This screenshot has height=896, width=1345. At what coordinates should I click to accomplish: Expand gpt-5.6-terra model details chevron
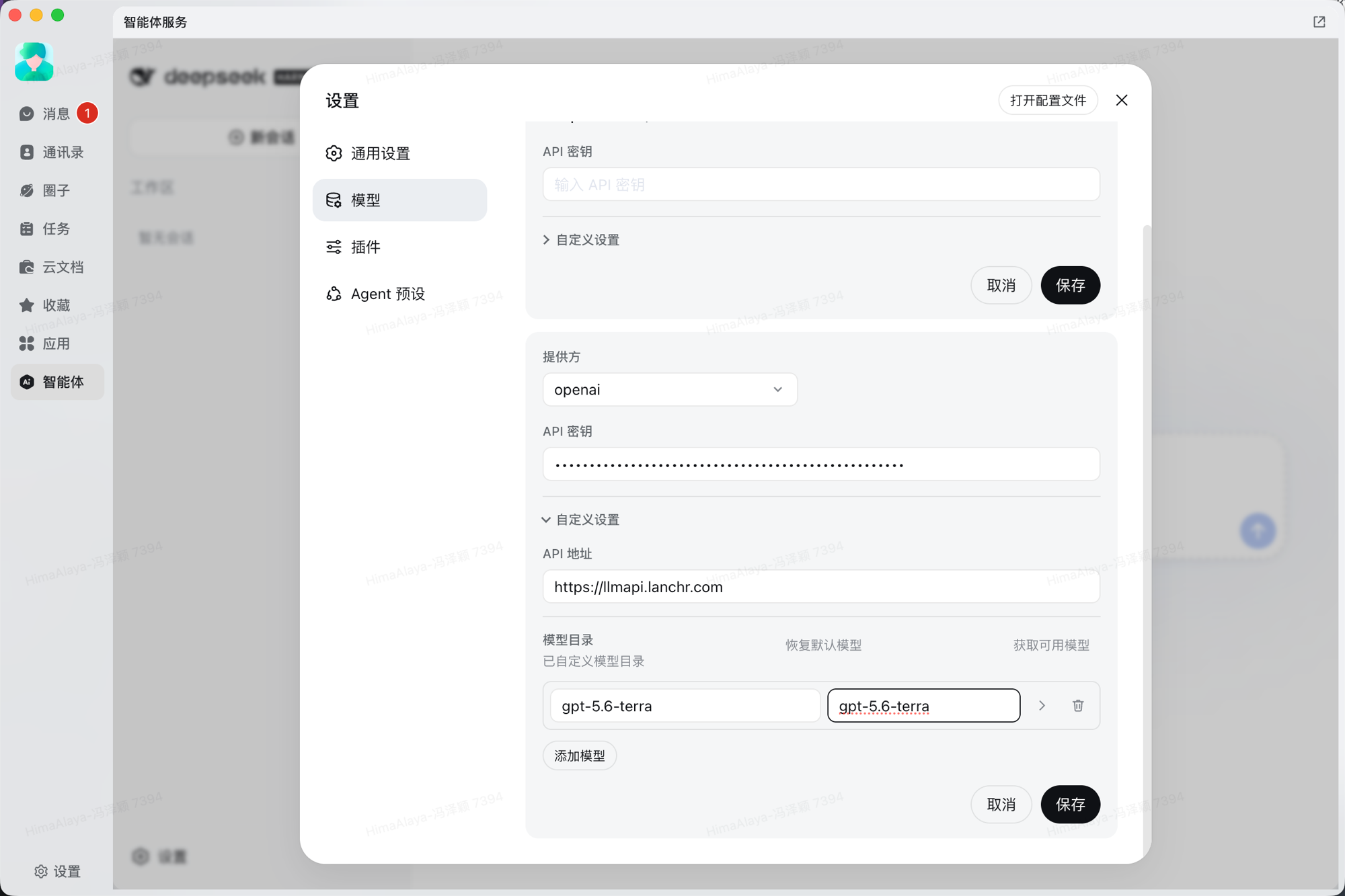click(x=1042, y=705)
